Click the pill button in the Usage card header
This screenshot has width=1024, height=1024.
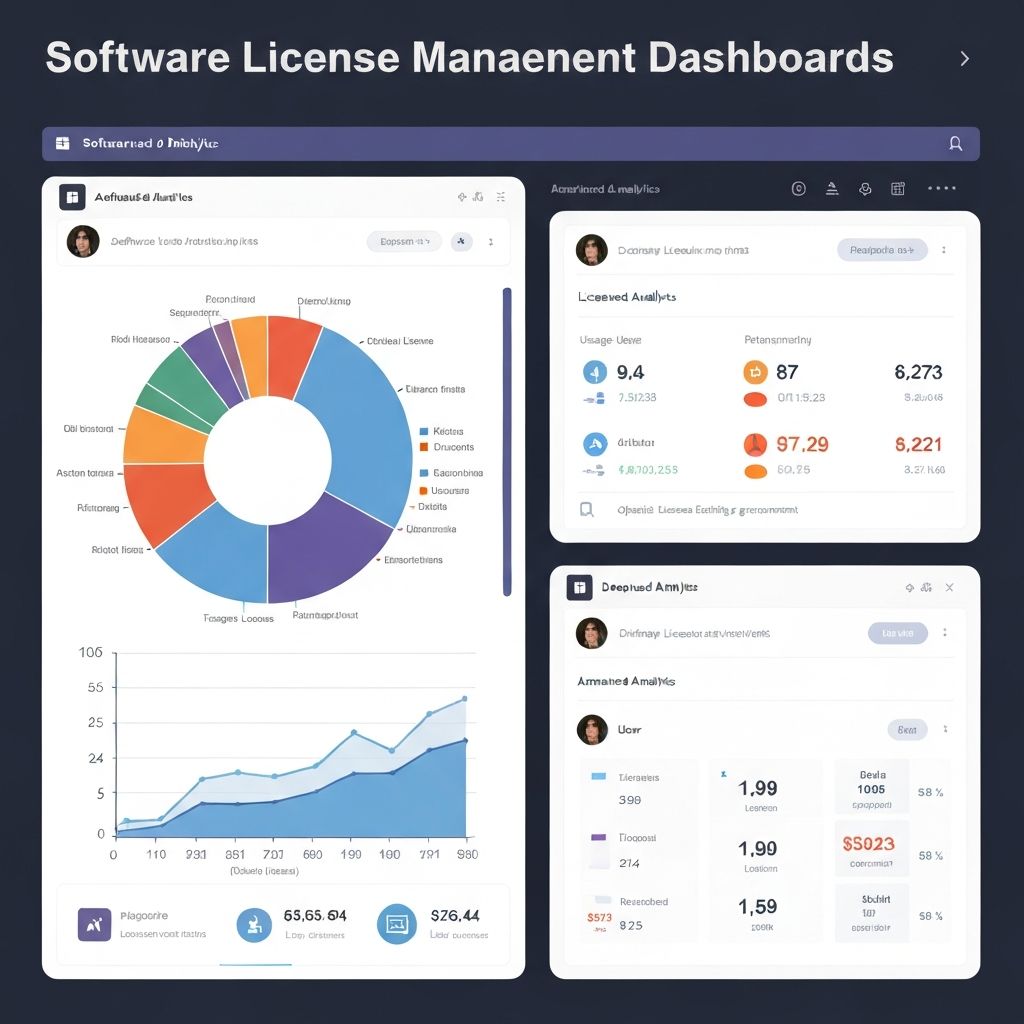881,250
